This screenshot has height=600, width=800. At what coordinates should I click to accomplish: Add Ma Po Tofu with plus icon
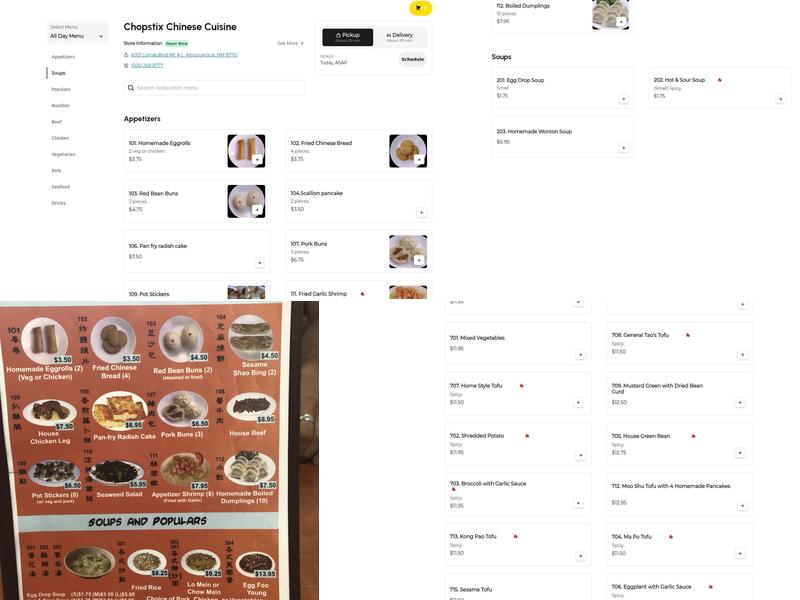pos(740,554)
